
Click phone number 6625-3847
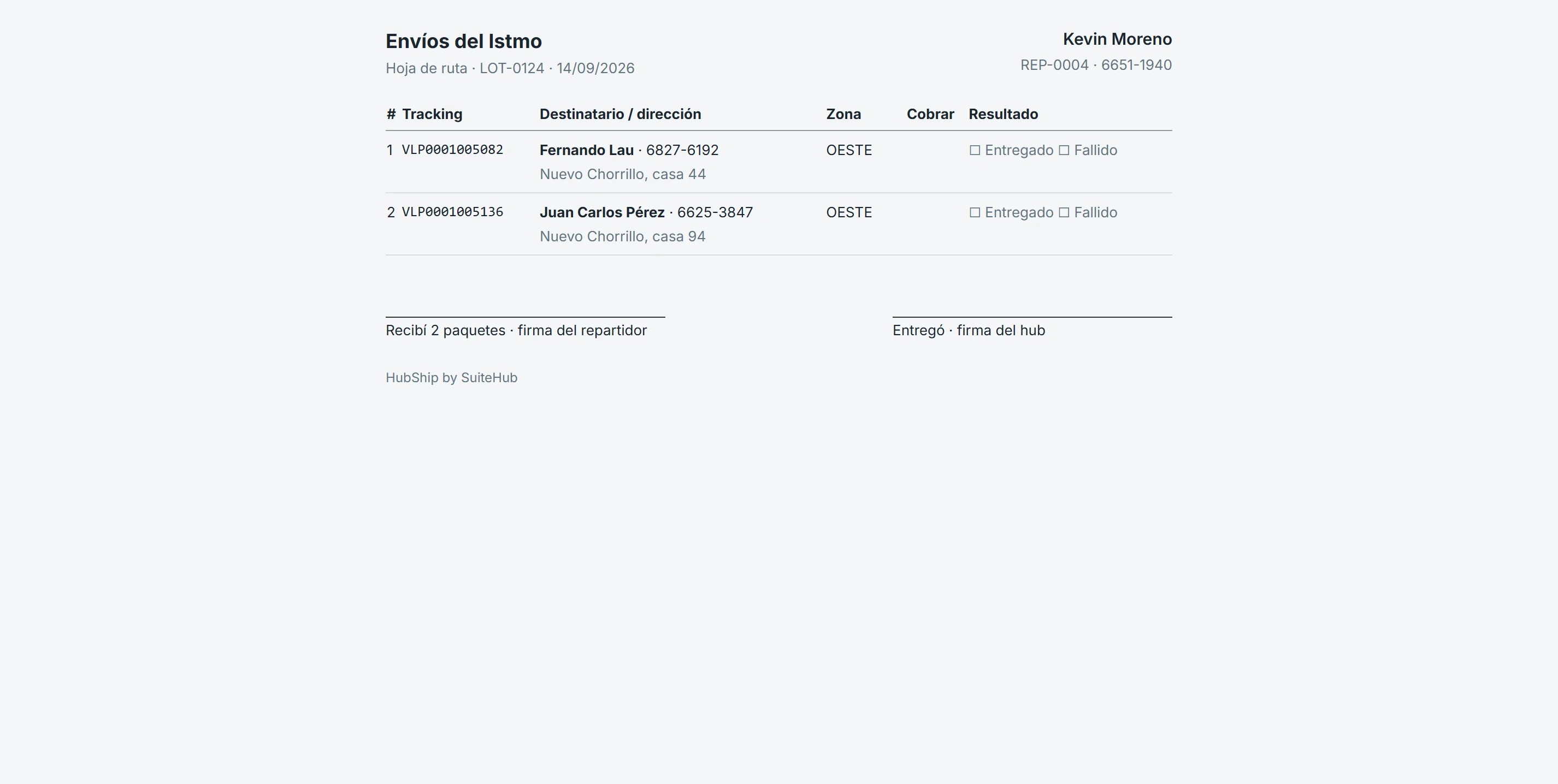(x=715, y=212)
